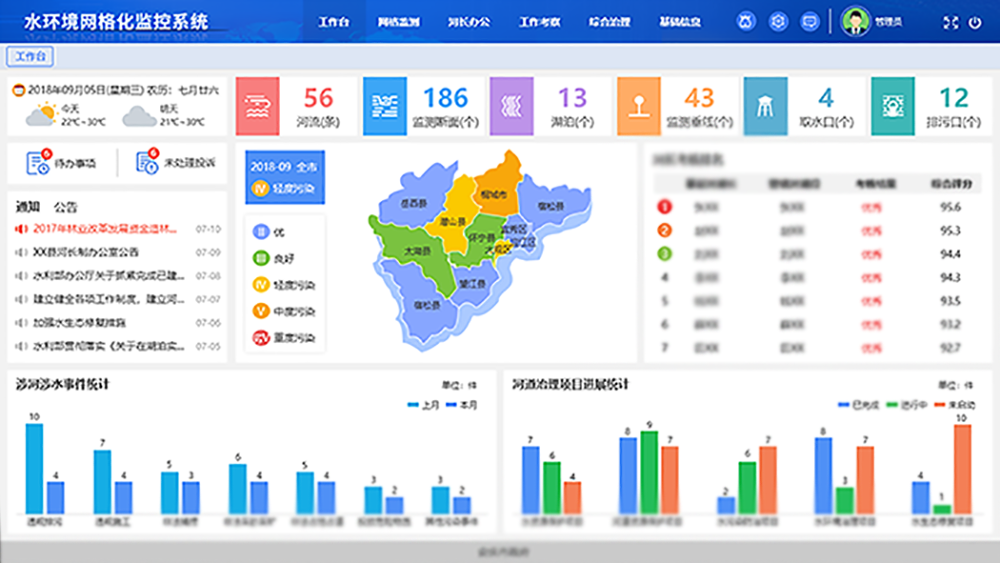Viewport: 1000px width, 563px height.
Task: Open 网格监测 navigation menu
Action: click(399, 22)
